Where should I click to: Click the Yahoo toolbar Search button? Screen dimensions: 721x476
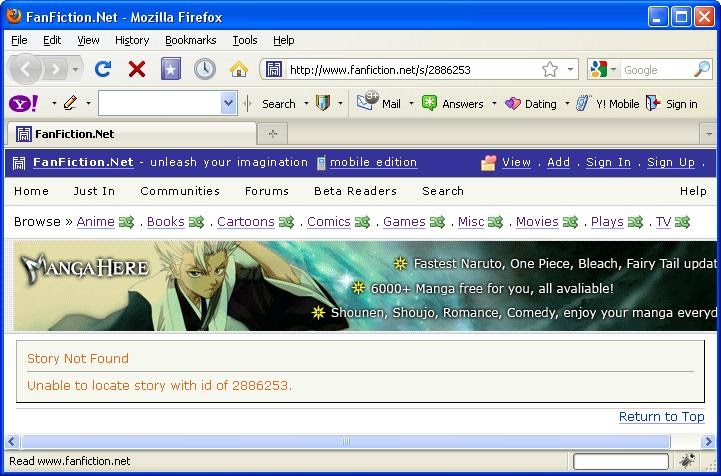tap(279, 104)
